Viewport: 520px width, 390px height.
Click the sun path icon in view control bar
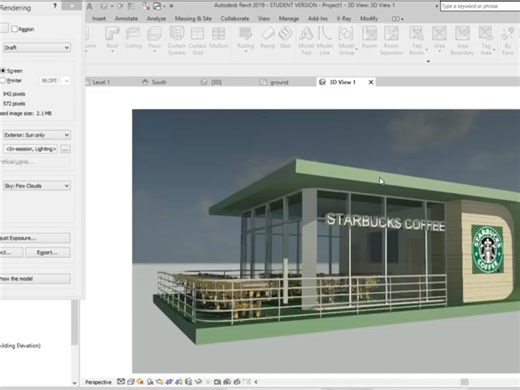click(140, 382)
